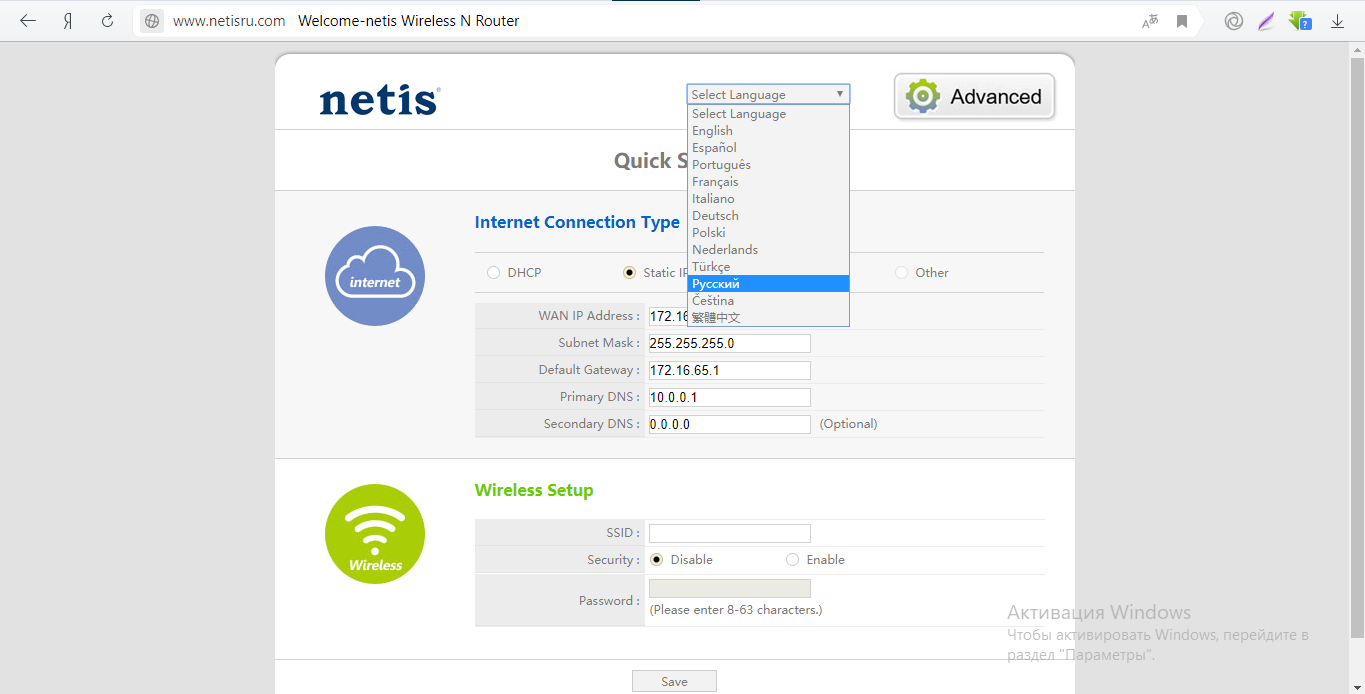Choose Español from the language list

768,148
